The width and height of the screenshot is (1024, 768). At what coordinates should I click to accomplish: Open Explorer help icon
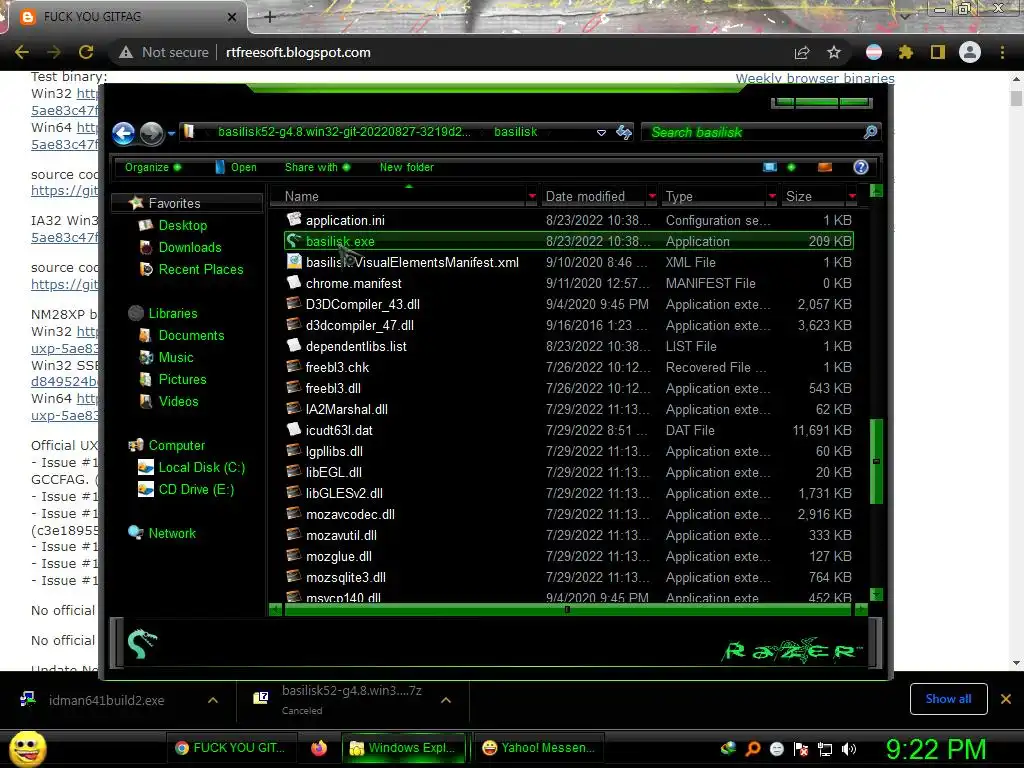pos(861,167)
